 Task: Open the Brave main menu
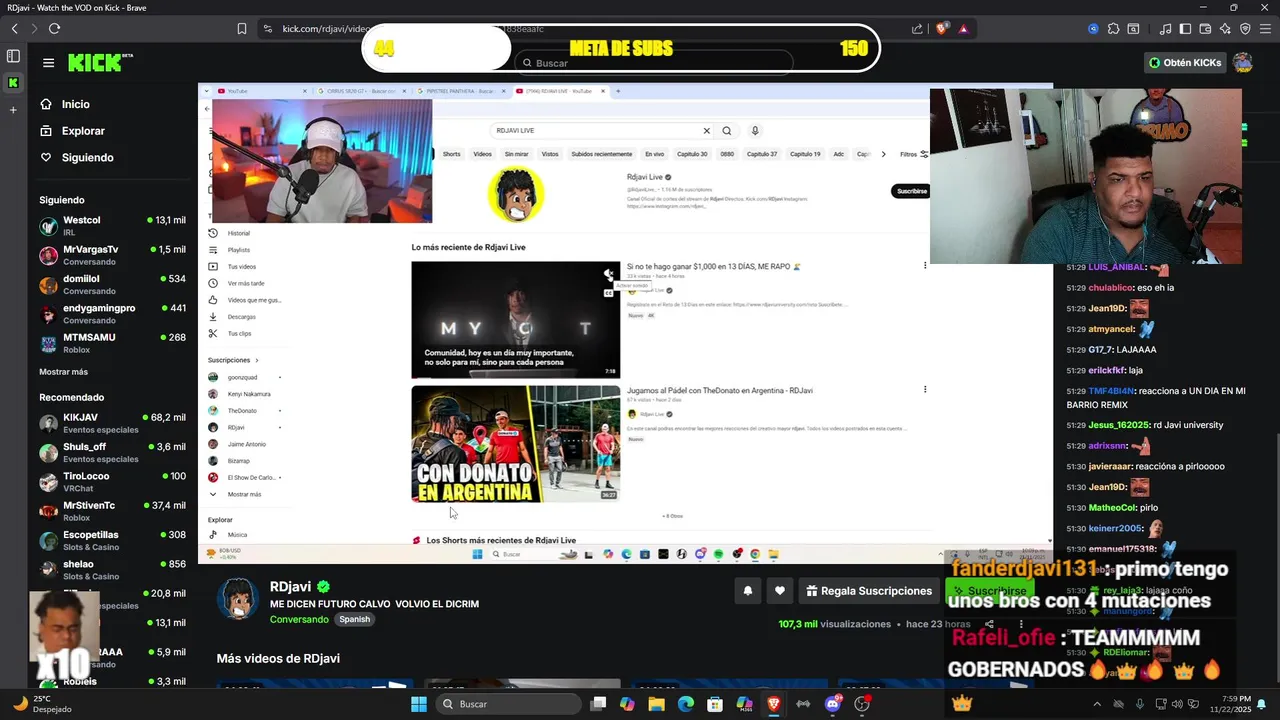click(x=1265, y=29)
